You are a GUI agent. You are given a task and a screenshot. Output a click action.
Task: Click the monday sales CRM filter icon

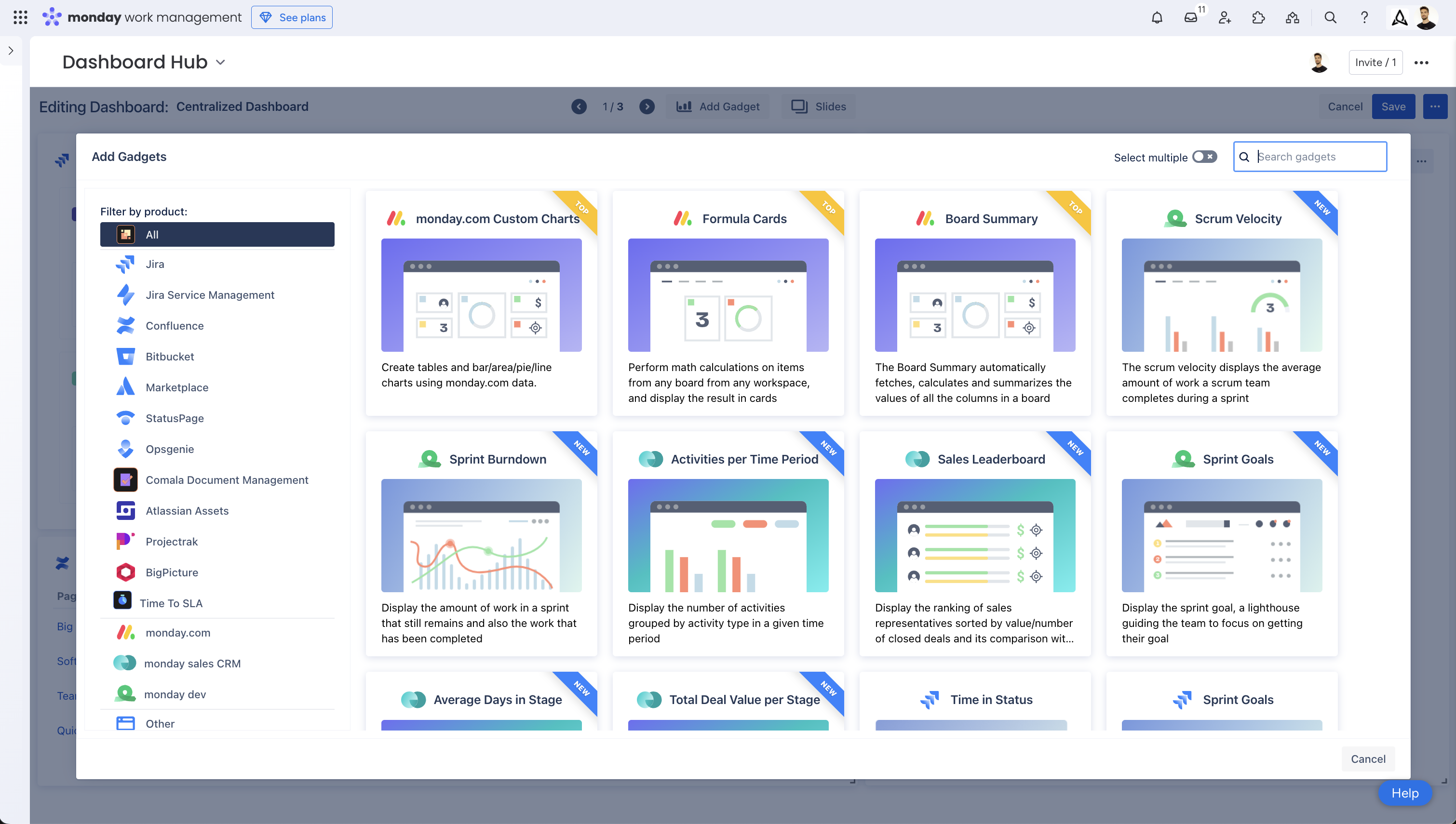click(124, 663)
